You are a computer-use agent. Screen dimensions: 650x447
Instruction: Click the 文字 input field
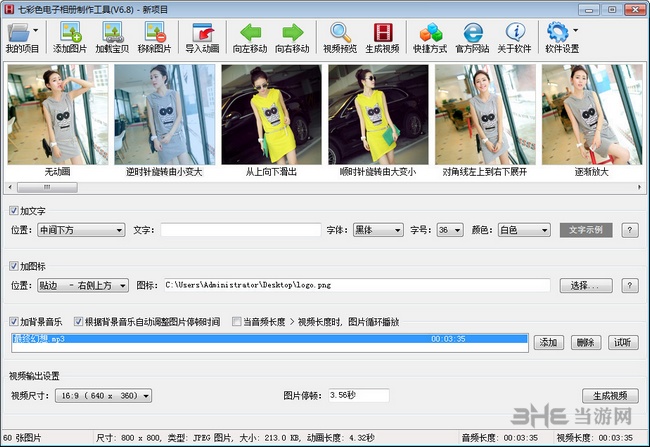pos(241,230)
